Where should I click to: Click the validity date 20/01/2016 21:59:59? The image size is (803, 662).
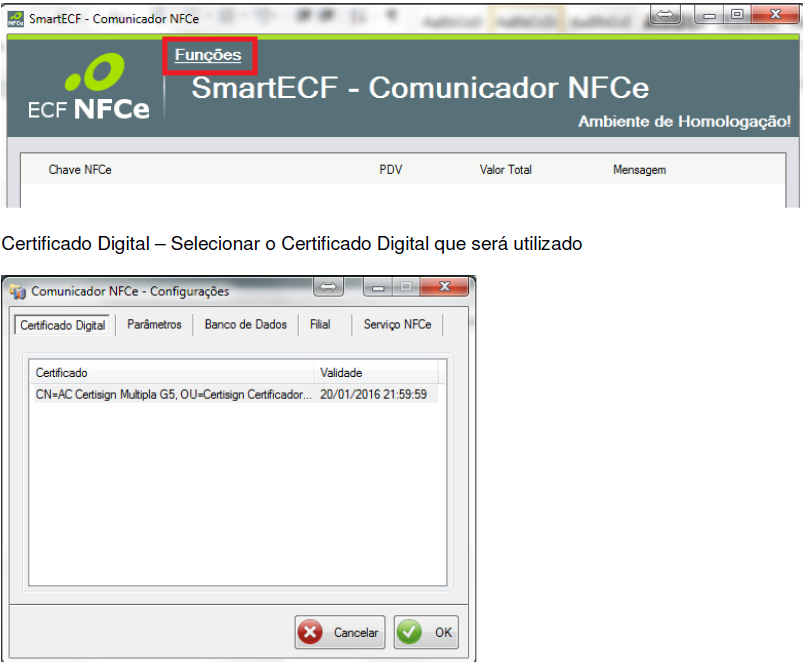click(x=373, y=394)
